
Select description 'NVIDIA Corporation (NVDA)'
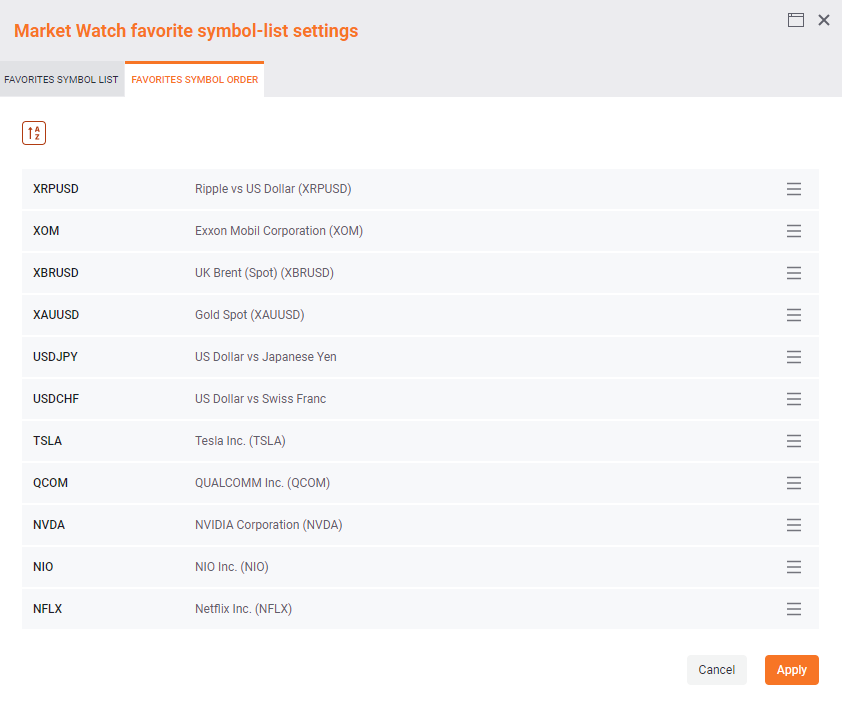(268, 525)
